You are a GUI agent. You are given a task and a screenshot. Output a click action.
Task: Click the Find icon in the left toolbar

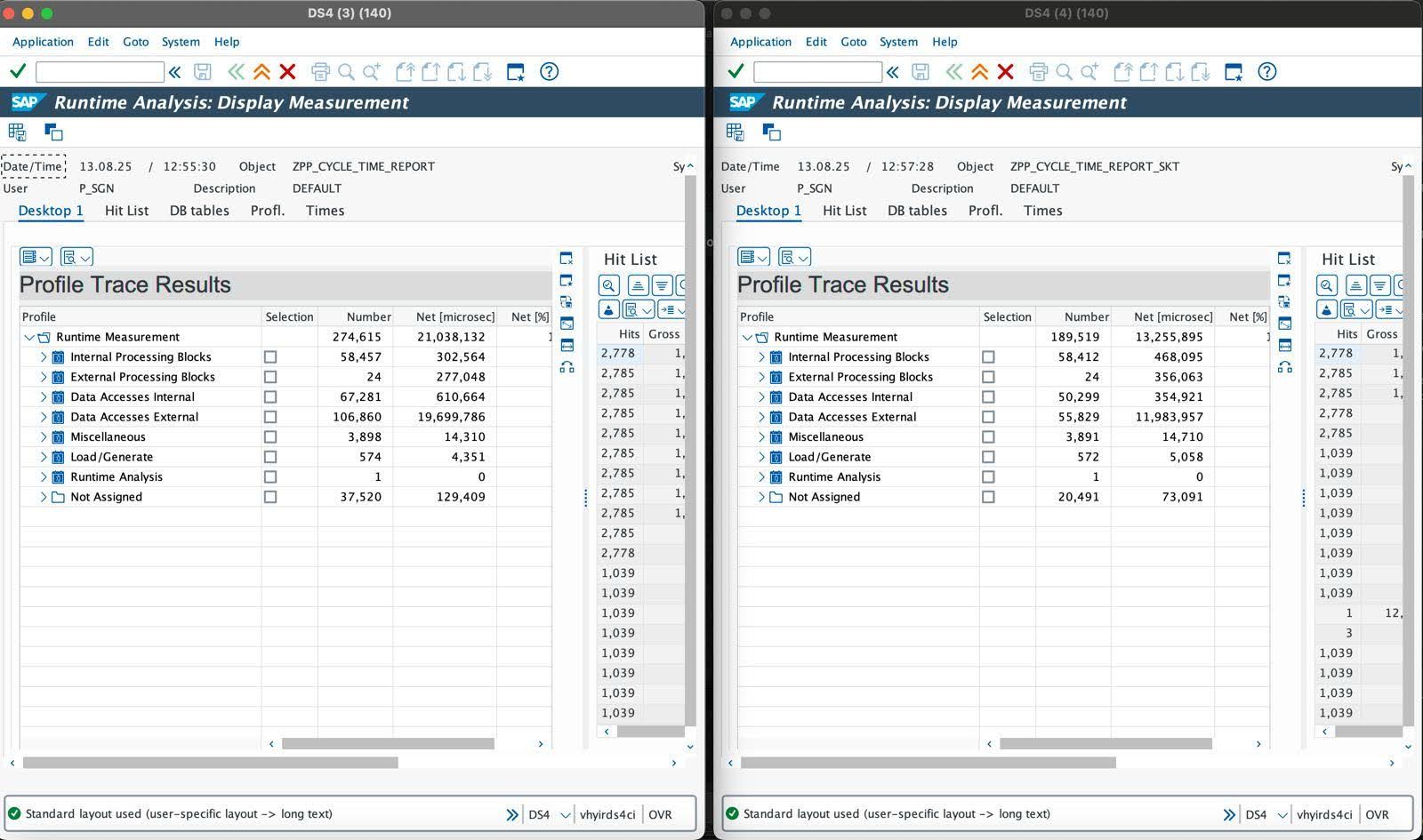point(347,72)
